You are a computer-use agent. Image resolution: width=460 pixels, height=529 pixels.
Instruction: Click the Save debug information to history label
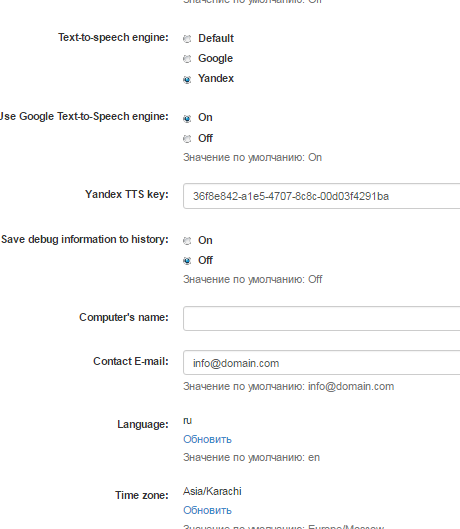[x=85, y=239]
